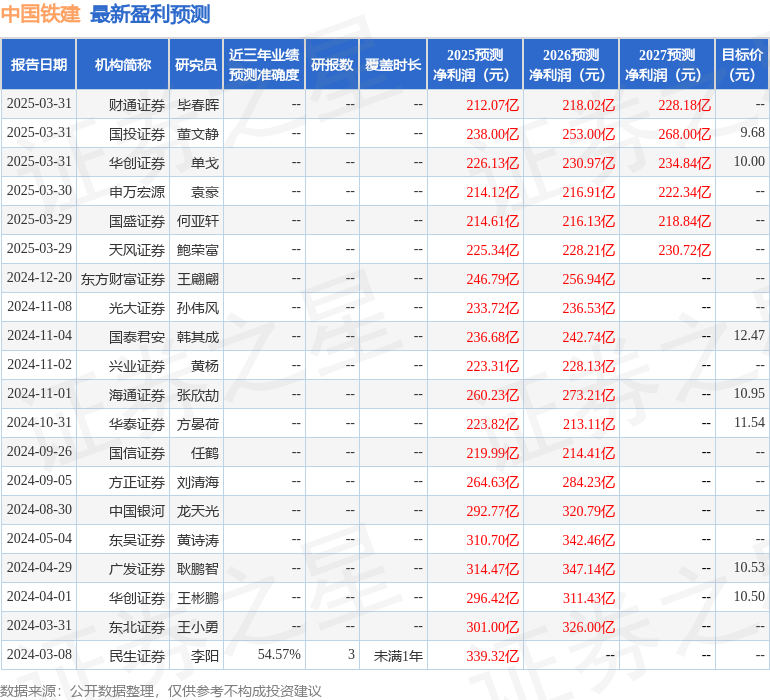The height and width of the screenshot is (700, 770).
Task: Click target price 12.47
Action: pyautogui.click(x=749, y=336)
